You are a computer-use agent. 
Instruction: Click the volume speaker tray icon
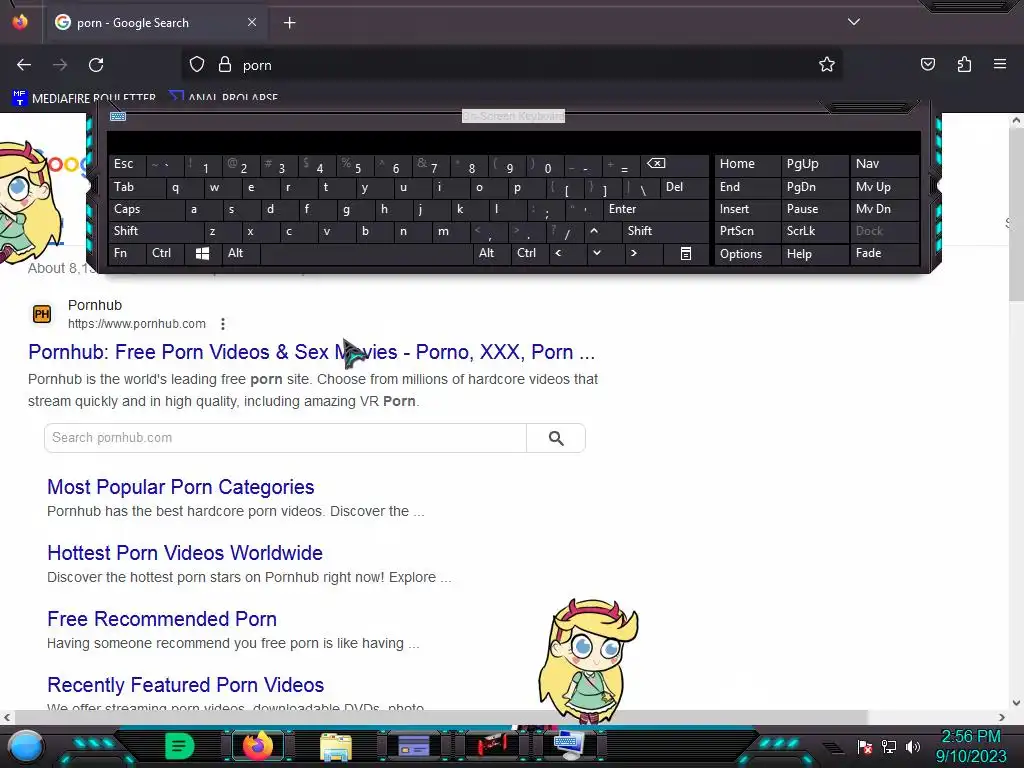(913, 746)
